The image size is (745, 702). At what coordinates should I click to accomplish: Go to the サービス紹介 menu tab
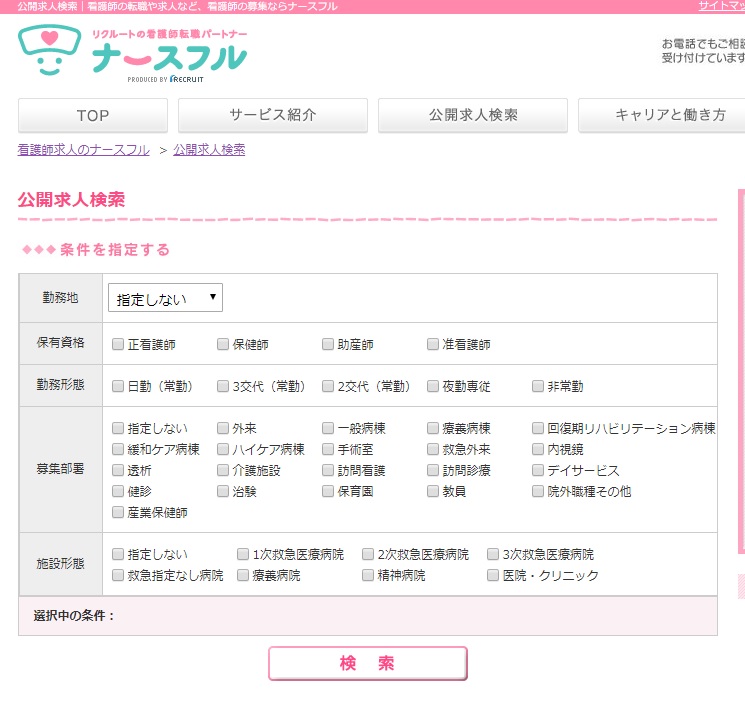coord(273,115)
